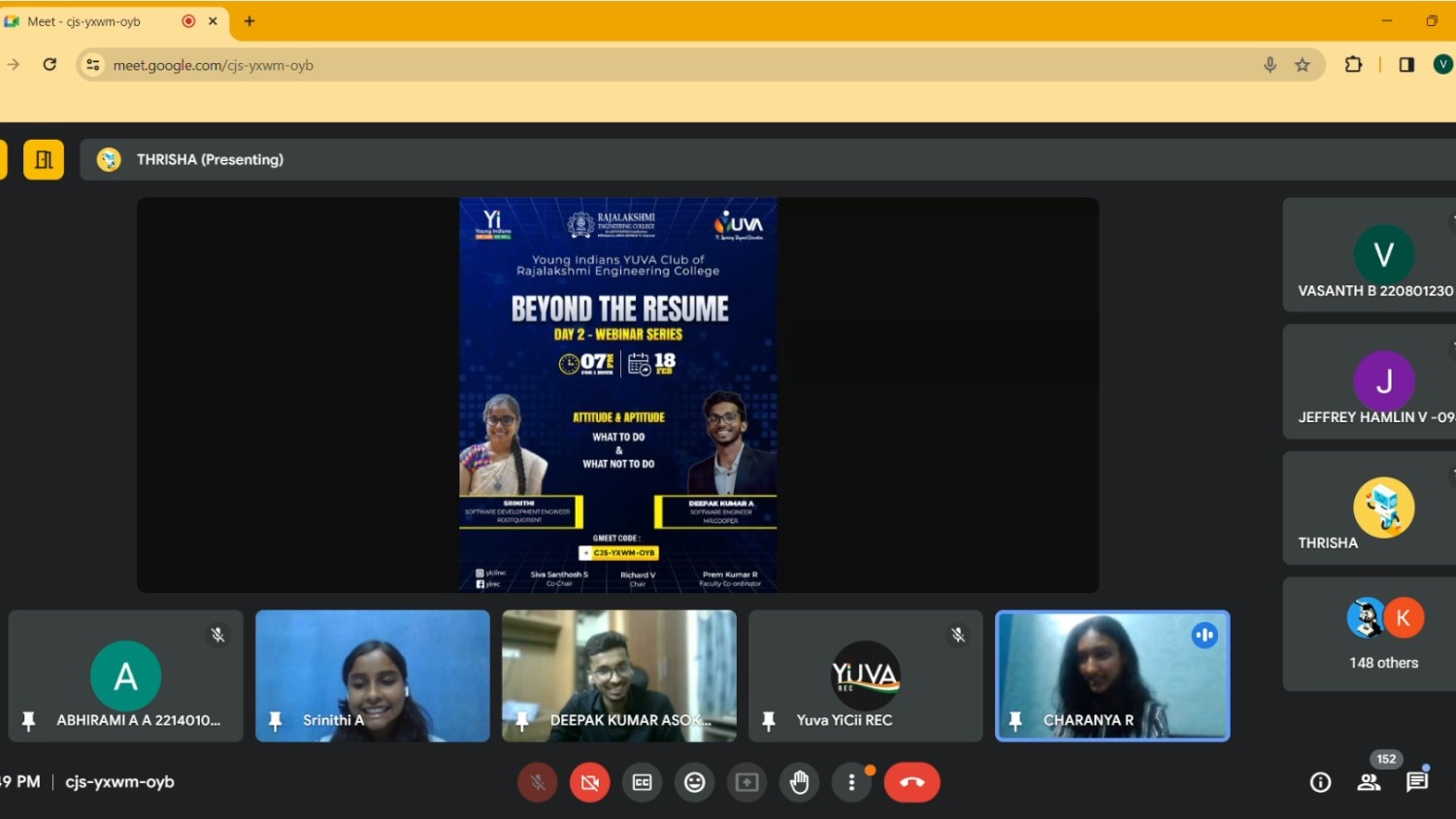Select the Meet cjs-yxwm-oyb tab
The width and height of the screenshot is (1456, 819).
[115, 20]
